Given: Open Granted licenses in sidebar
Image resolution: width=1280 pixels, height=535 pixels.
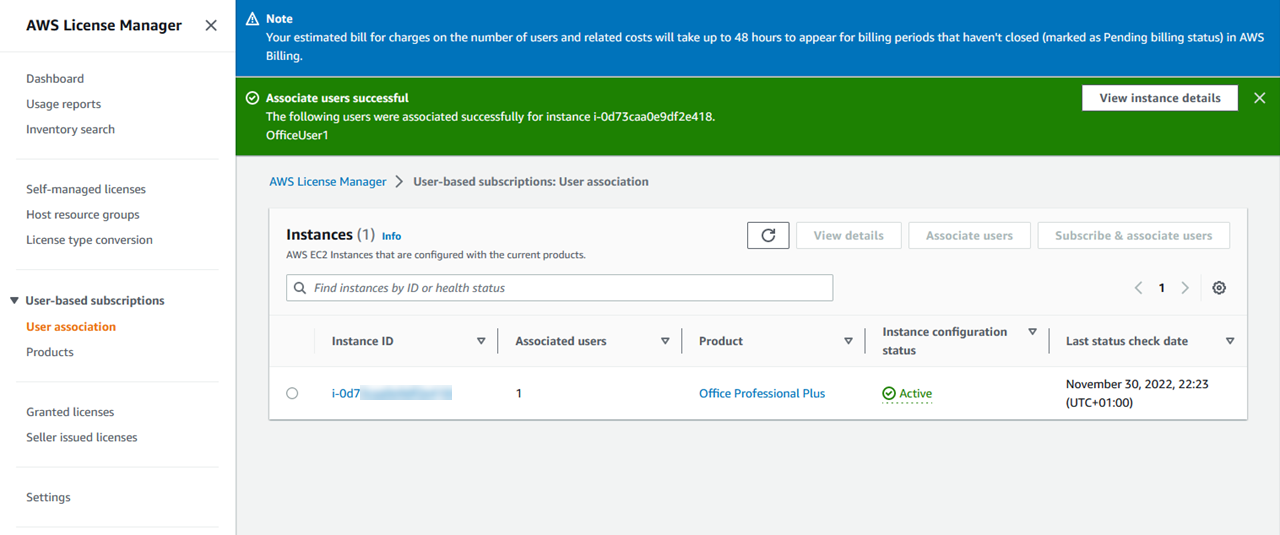Looking at the screenshot, I should point(70,412).
